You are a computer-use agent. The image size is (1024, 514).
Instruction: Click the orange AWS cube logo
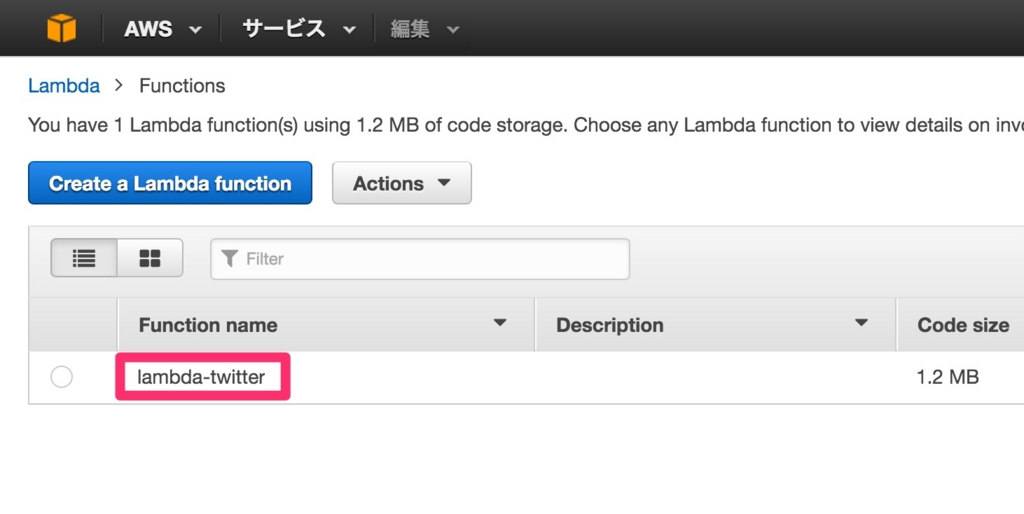coord(61,28)
